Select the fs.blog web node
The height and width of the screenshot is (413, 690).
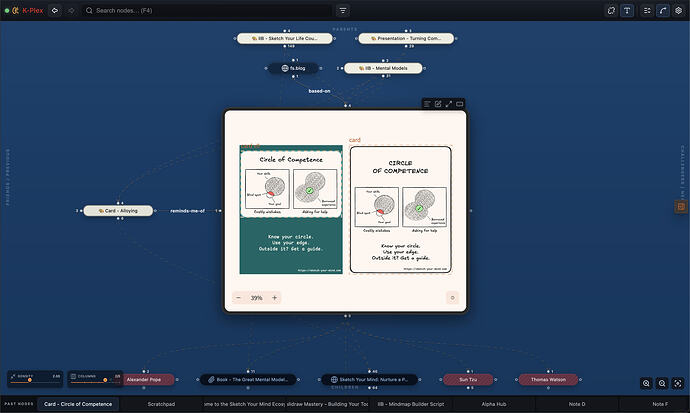coord(293,68)
